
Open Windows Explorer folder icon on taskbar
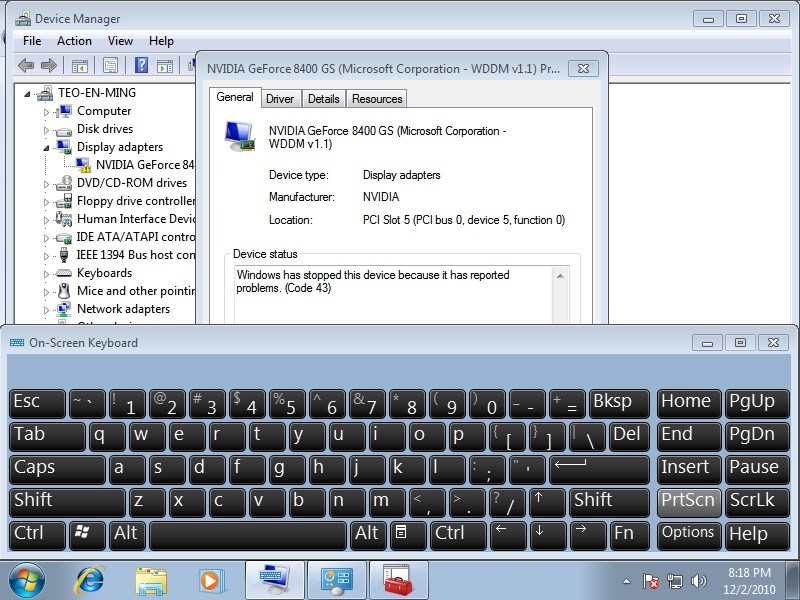151,580
